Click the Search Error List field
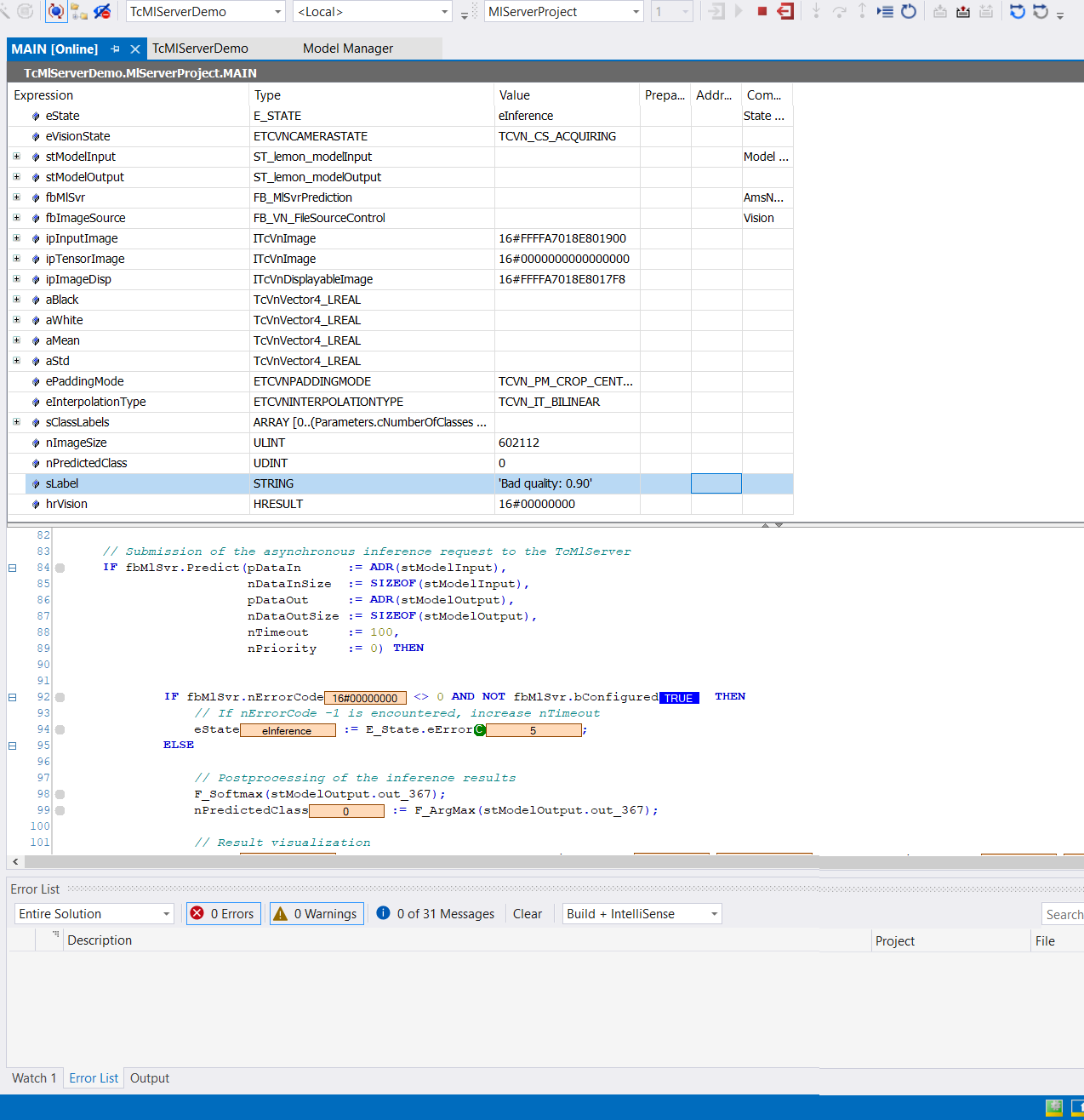1084x1120 pixels. point(1063,914)
